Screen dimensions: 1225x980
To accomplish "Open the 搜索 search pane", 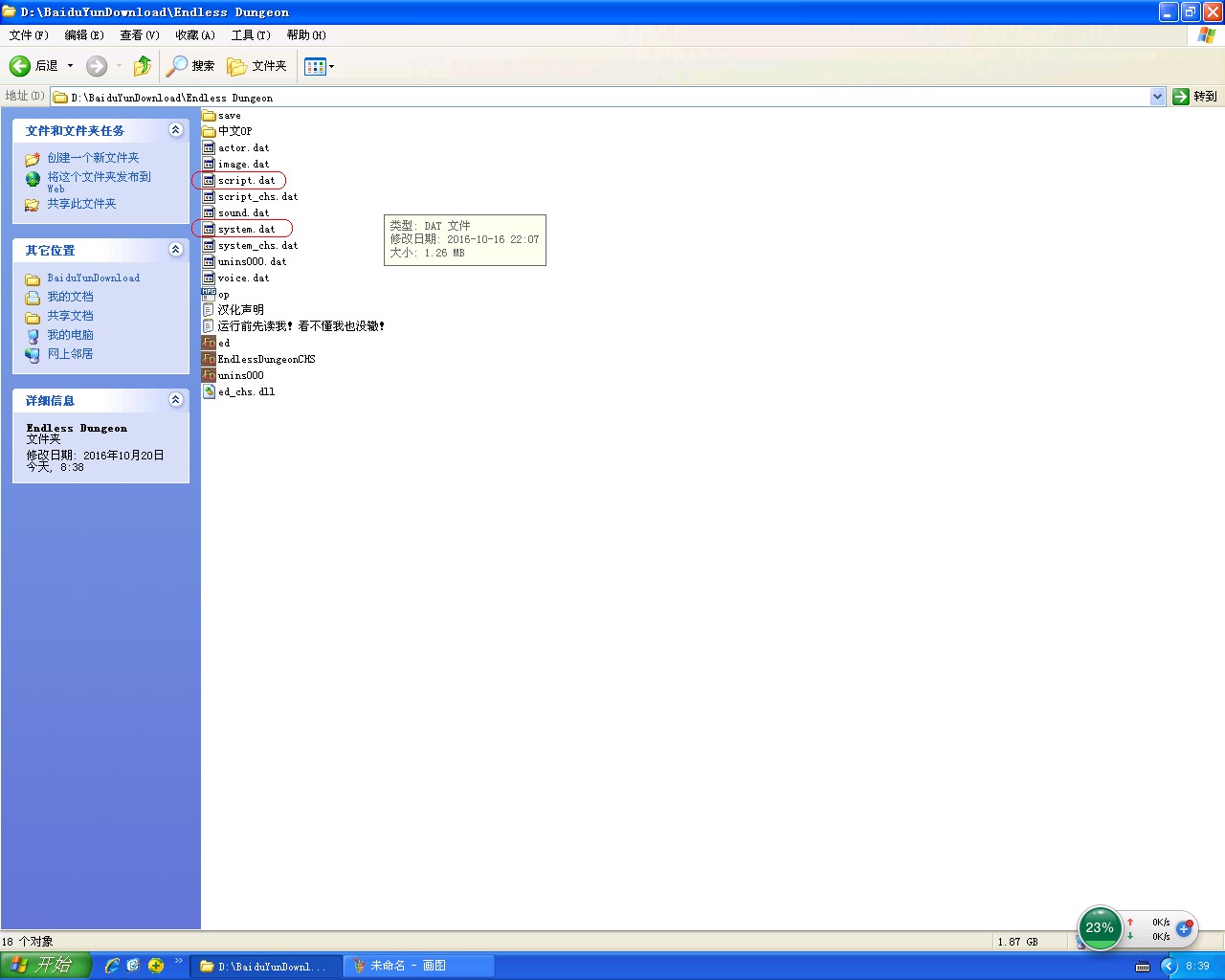I will pos(190,66).
